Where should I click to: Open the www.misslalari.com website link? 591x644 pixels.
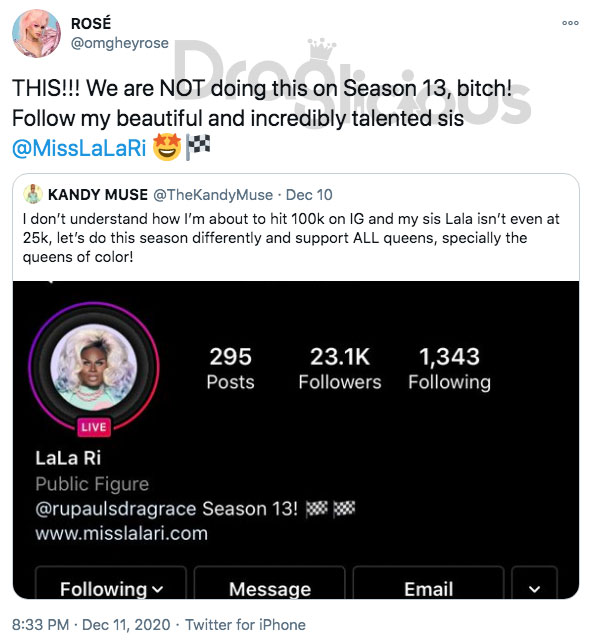point(122,534)
